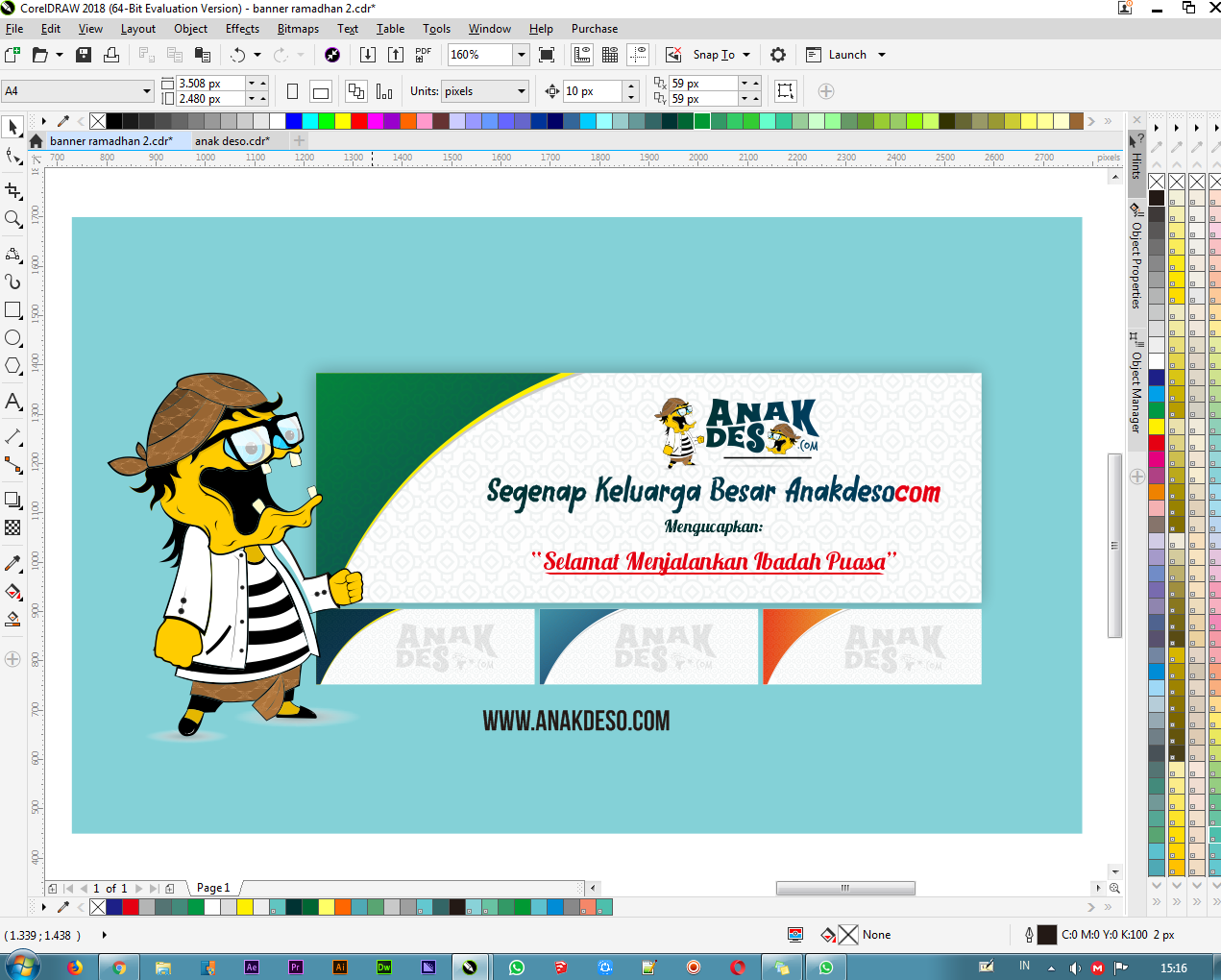This screenshot has height=980, width=1221.
Task: Open the Object Manager docker tab
Action: tap(1136, 383)
